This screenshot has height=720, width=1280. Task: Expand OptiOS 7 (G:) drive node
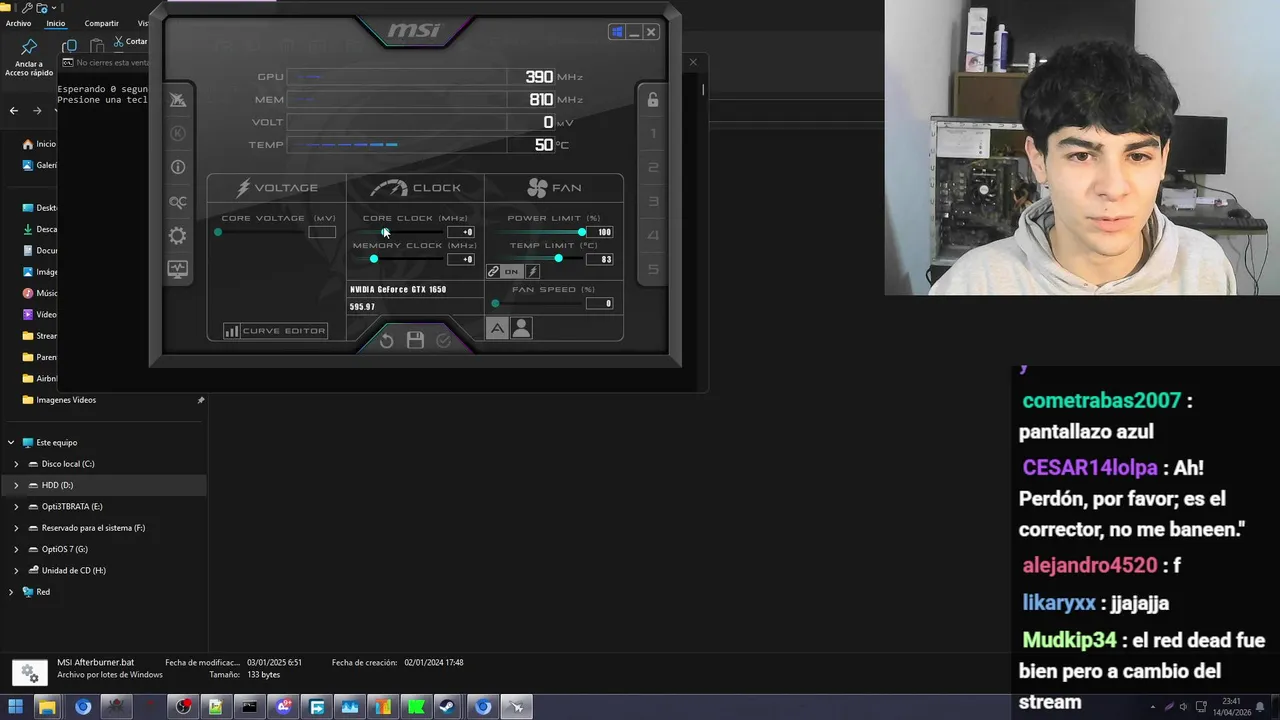pos(16,549)
